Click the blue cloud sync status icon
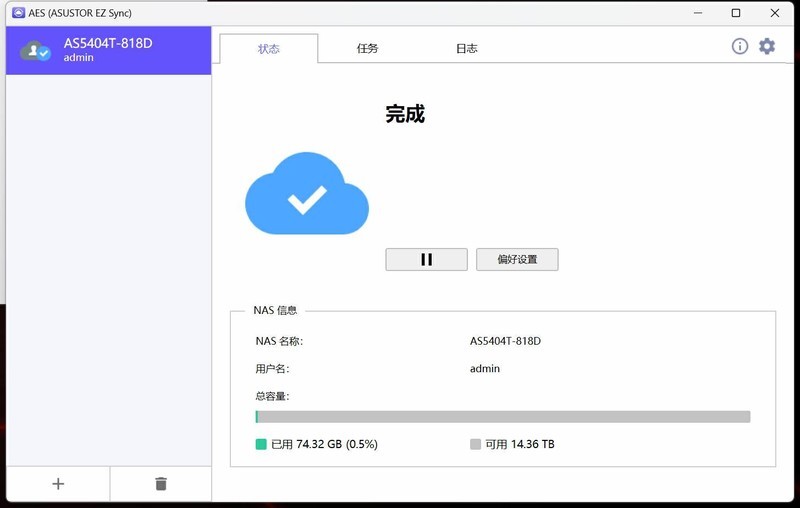The height and width of the screenshot is (508, 800). pyautogui.click(x=307, y=193)
